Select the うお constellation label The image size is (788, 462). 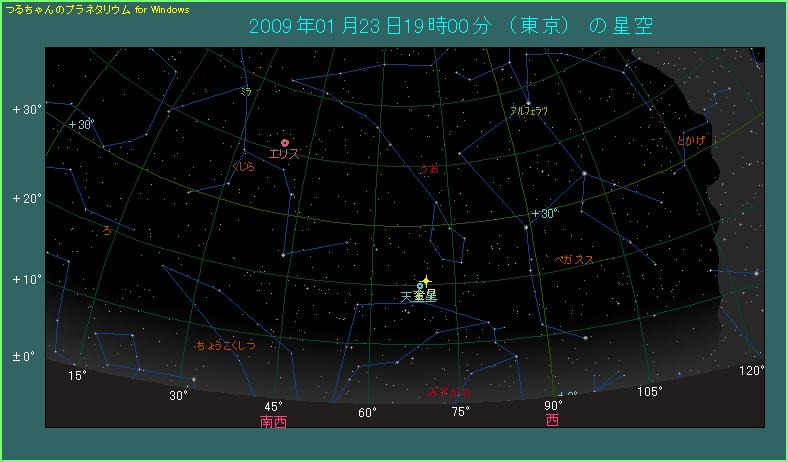[430, 169]
